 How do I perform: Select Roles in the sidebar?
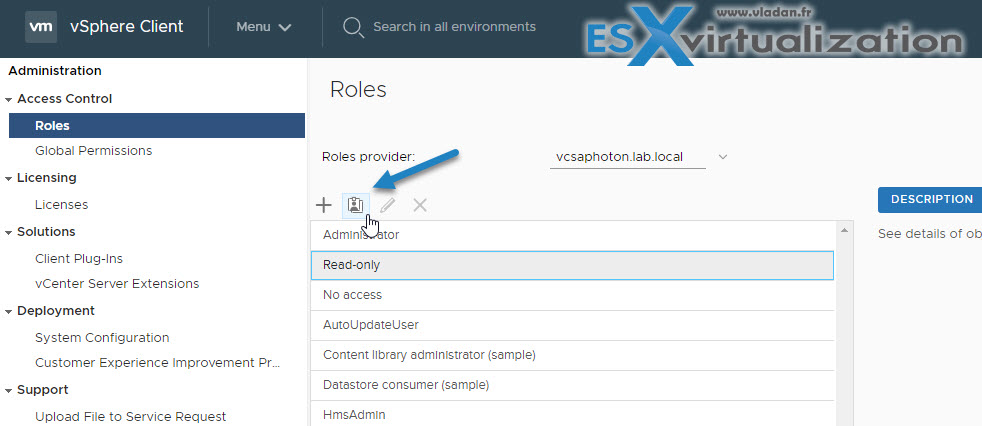(157, 125)
